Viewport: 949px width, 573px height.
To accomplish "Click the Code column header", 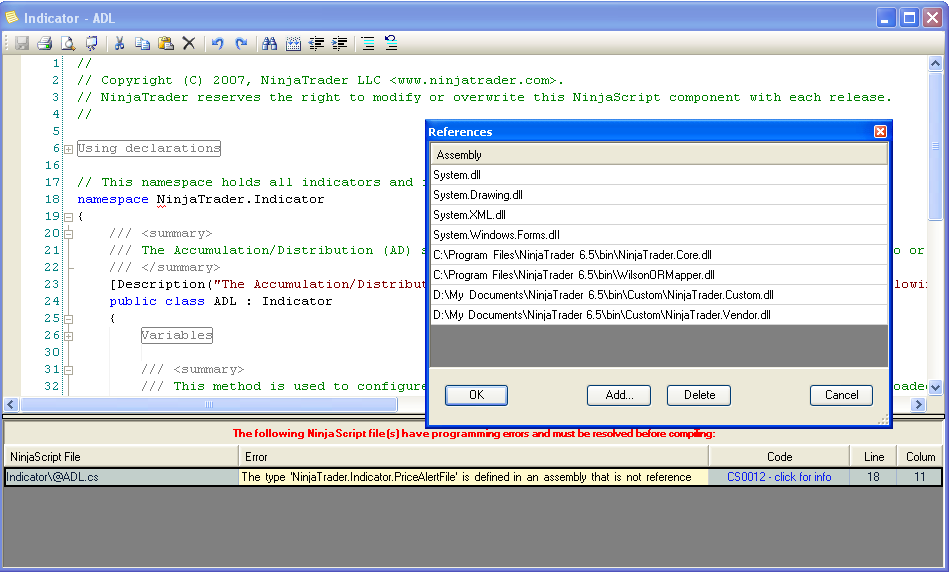I will pos(779,457).
